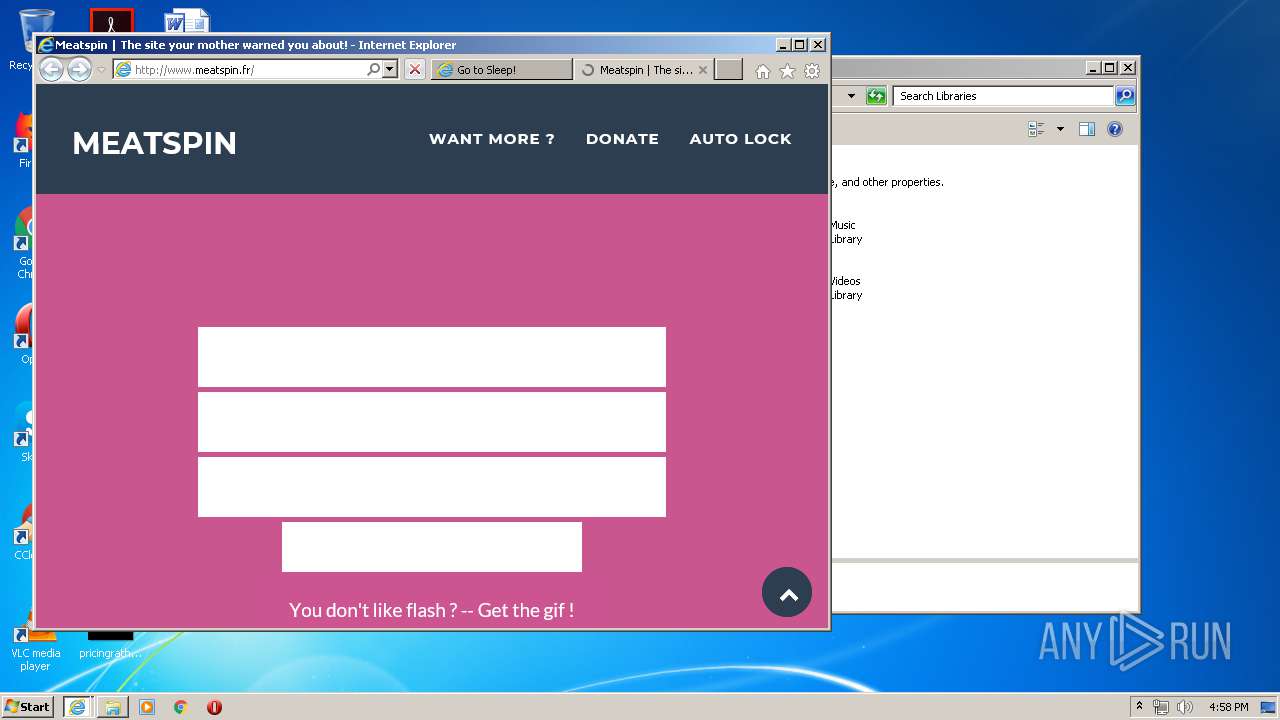Screen dimensions: 1280x720
Task: Click the 4:58 PM system clock
Action: pyautogui.click(x=1228, y=707)
